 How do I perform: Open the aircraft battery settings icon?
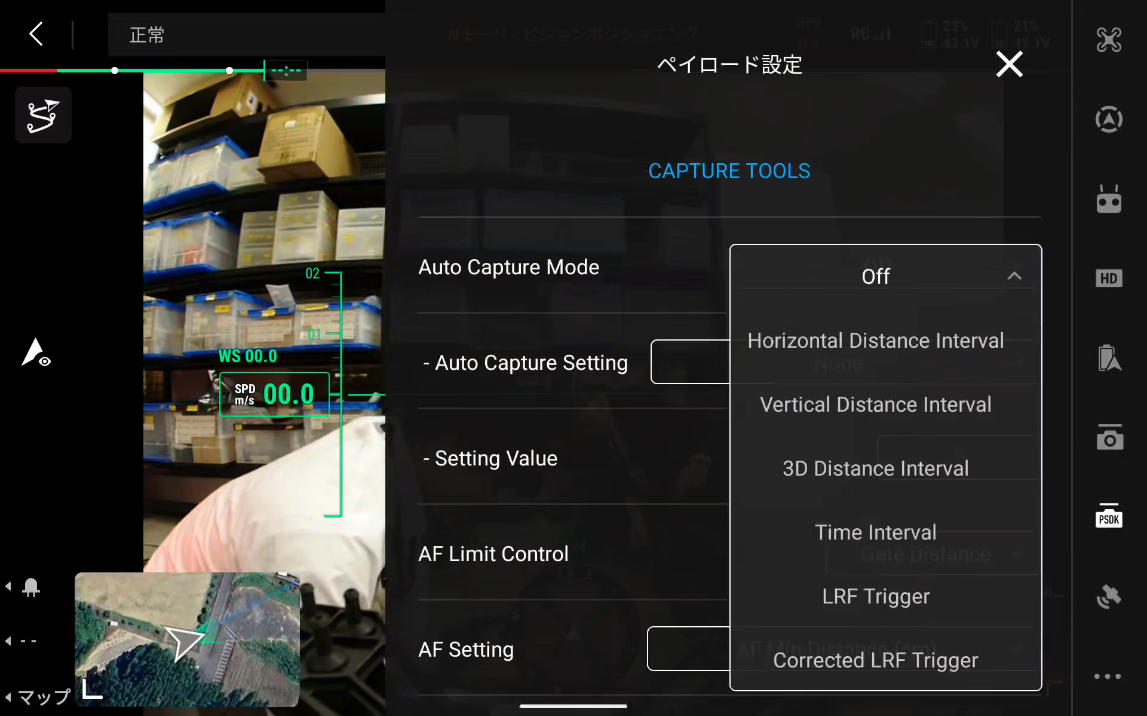(x=1108, y=358)
